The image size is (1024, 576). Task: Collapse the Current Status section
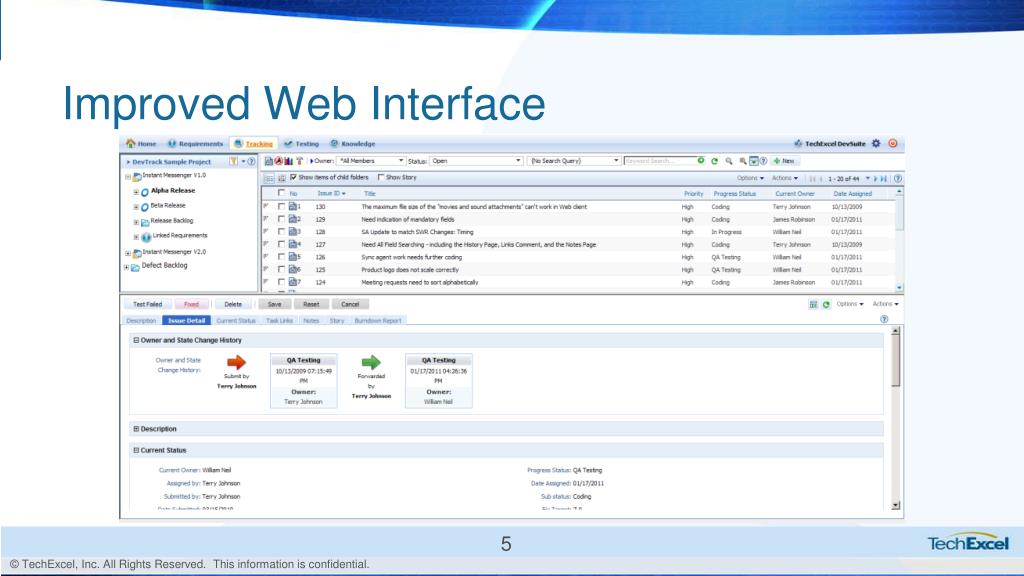click(x=136, y=450)
